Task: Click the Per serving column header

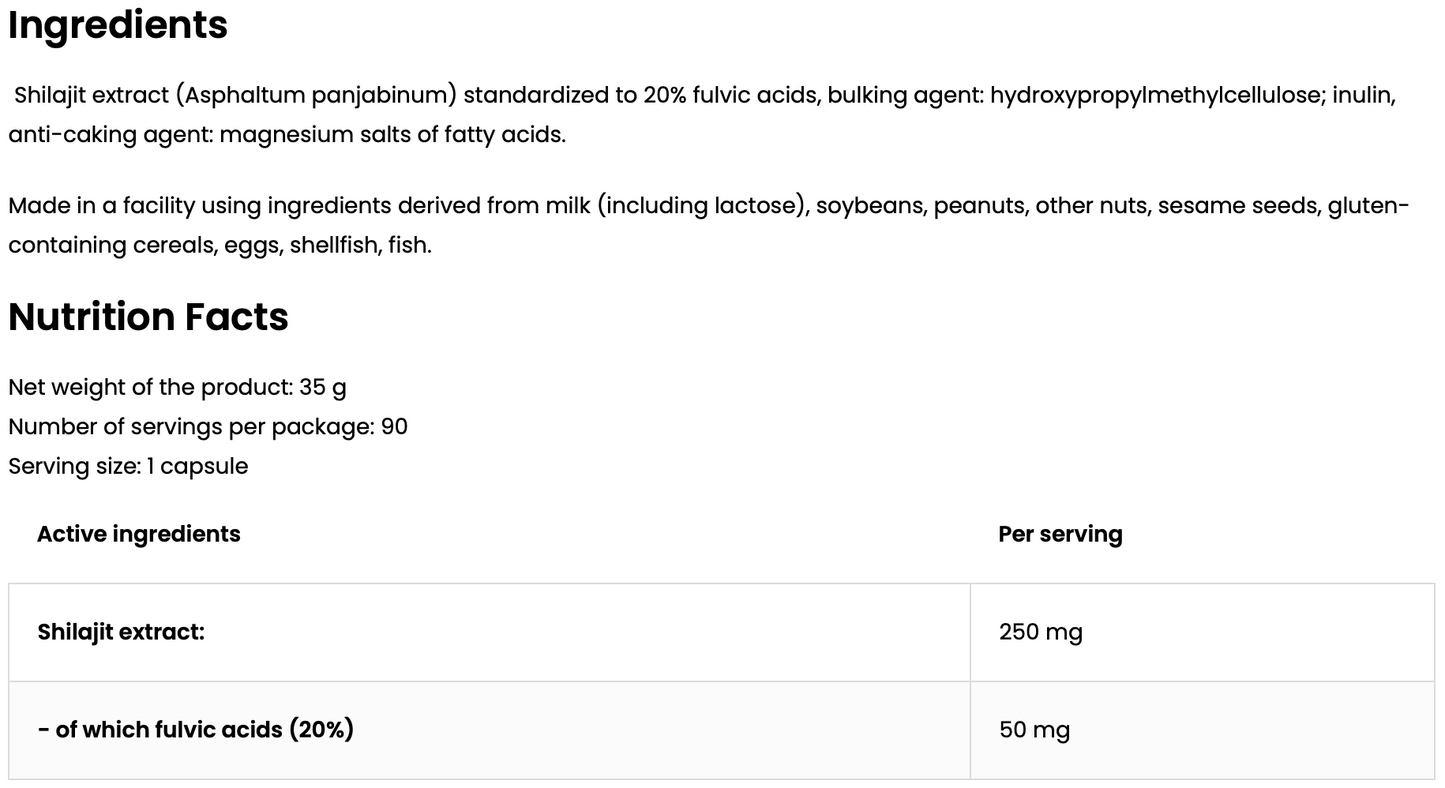Action: (1060, 534)
